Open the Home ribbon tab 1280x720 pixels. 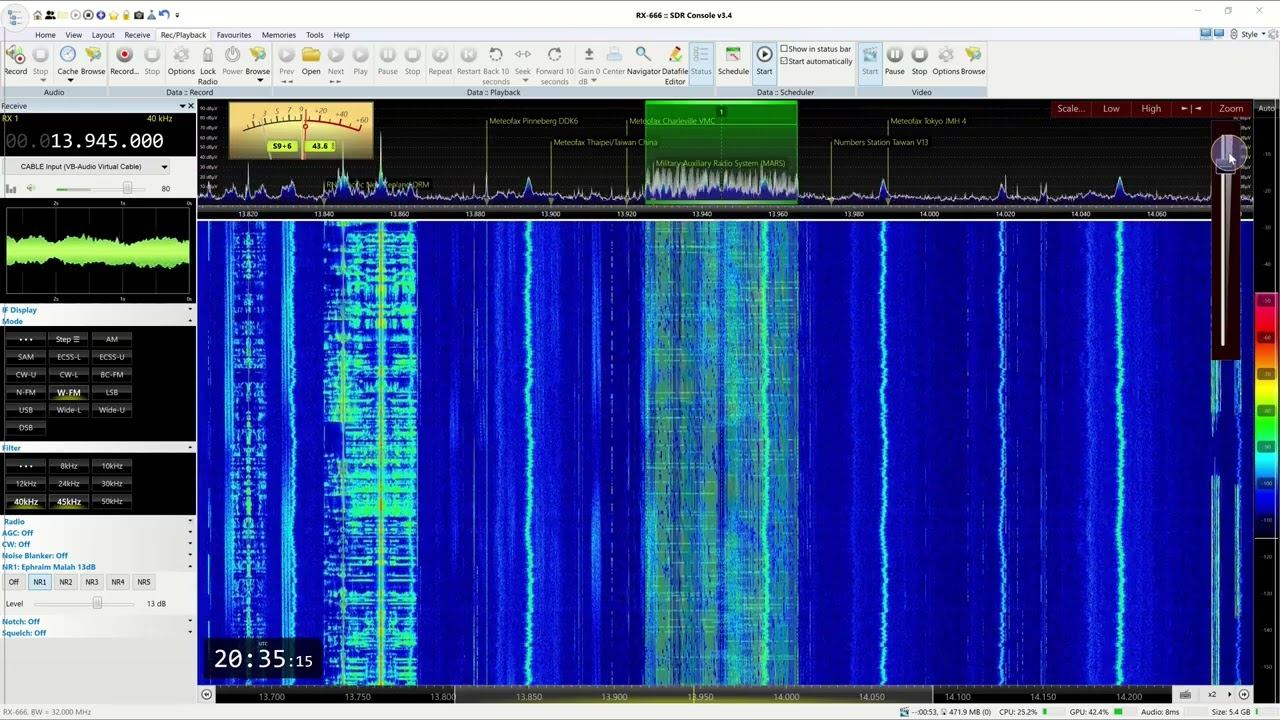[x=46, y=35]
